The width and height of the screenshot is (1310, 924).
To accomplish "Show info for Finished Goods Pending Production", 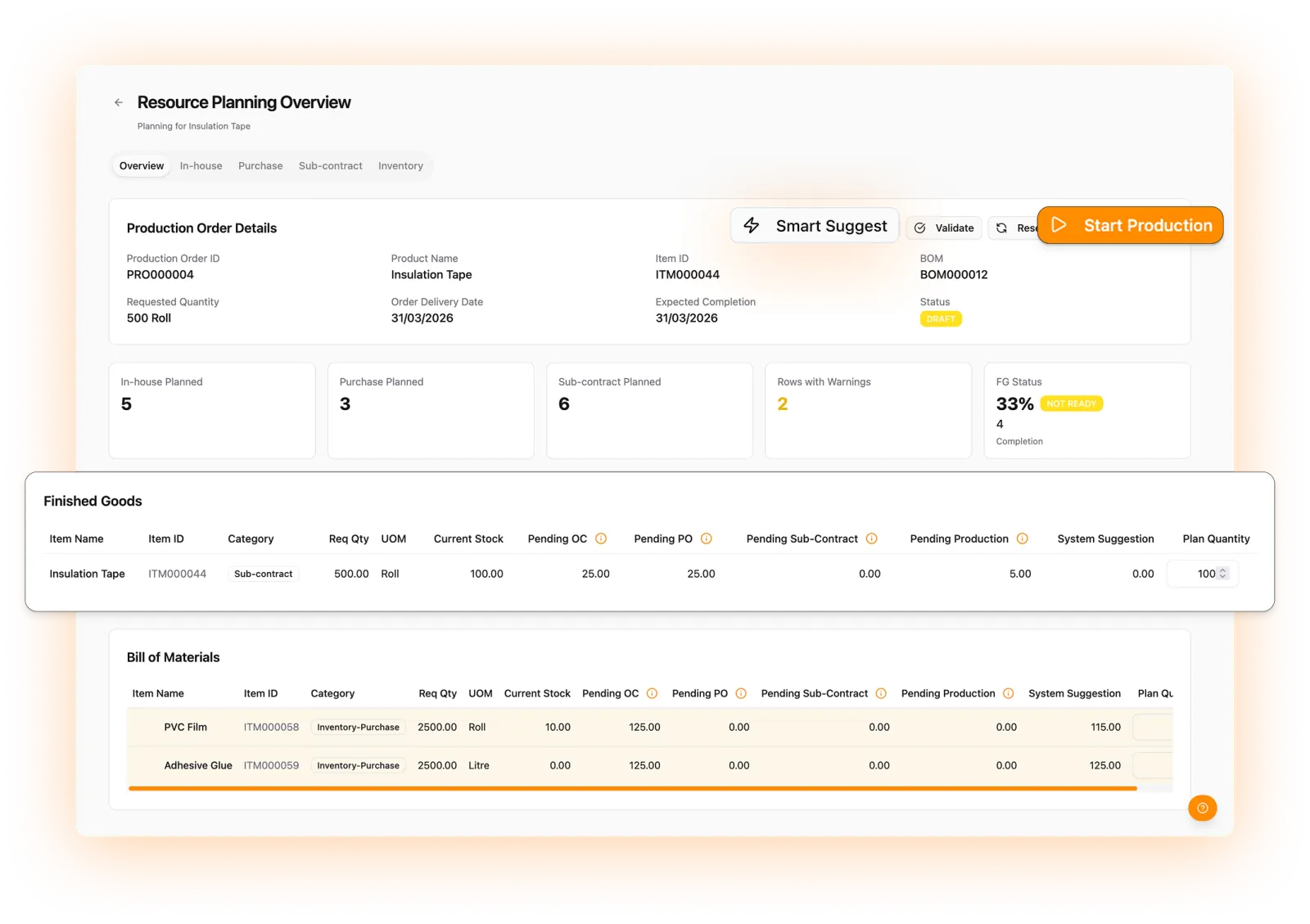I will click(x=1023, y=539).
